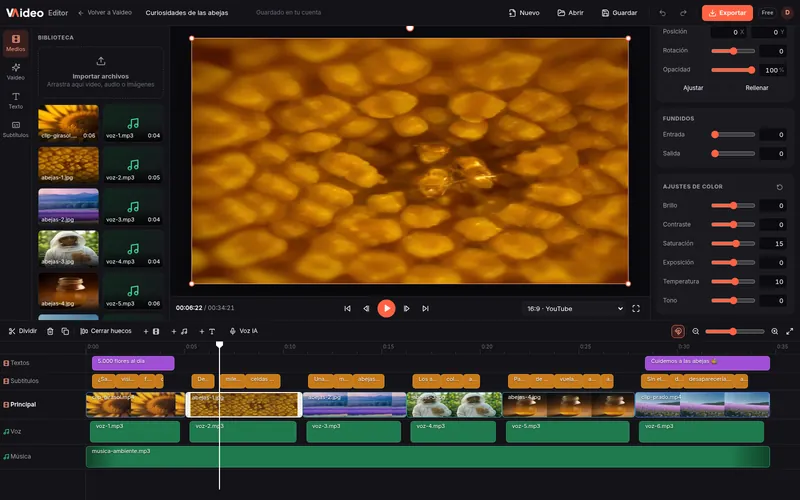
Task: Select the 5.000 flores al día text clip
Action: coord(133,363)
